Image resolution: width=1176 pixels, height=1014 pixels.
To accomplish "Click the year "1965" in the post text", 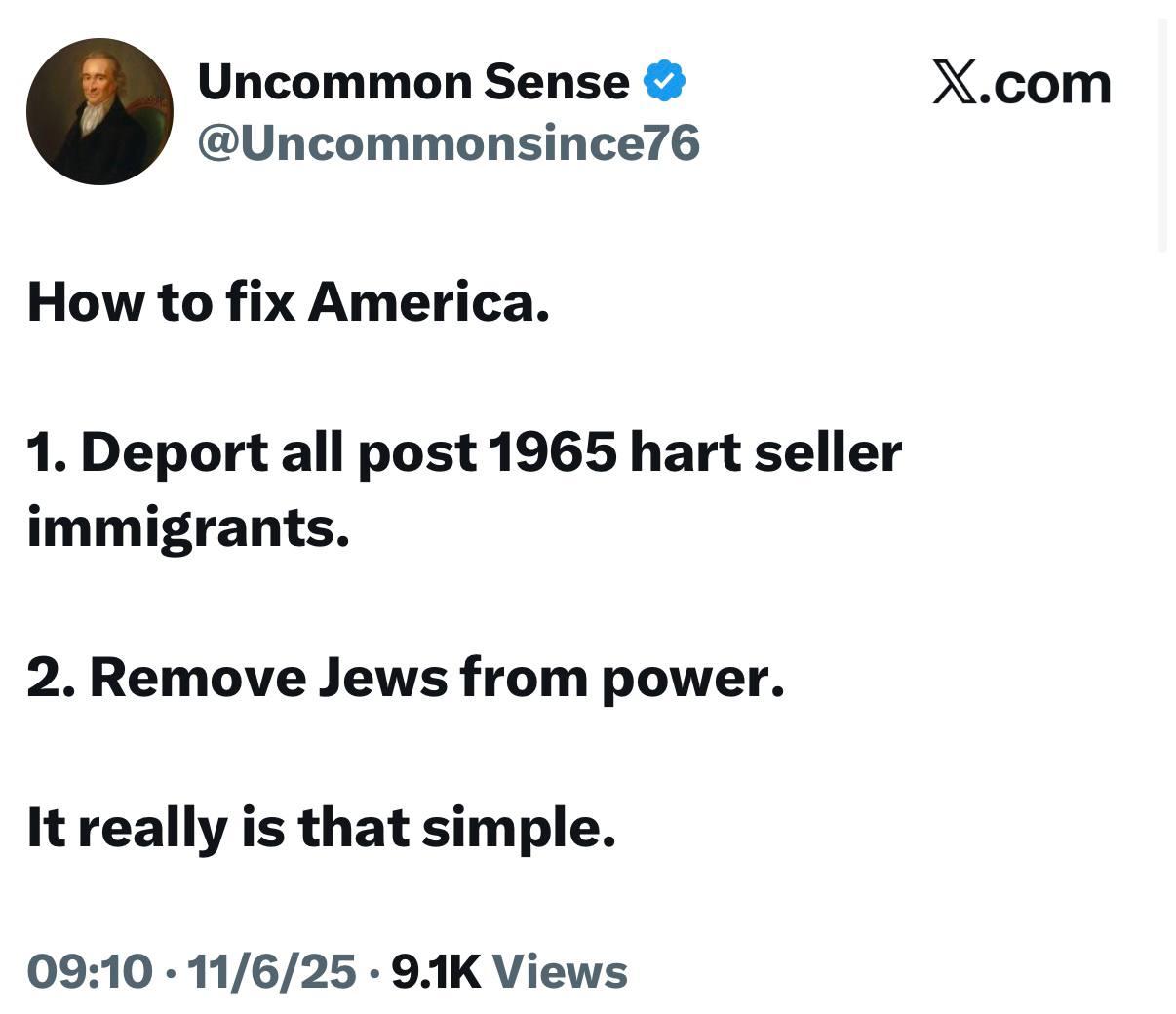I will coord(552,453).
